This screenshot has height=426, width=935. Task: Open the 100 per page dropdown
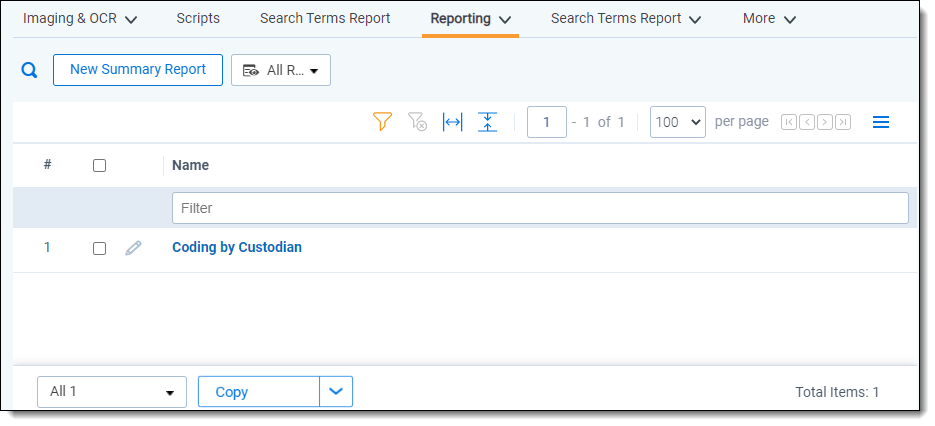click(x=677, y=122)
